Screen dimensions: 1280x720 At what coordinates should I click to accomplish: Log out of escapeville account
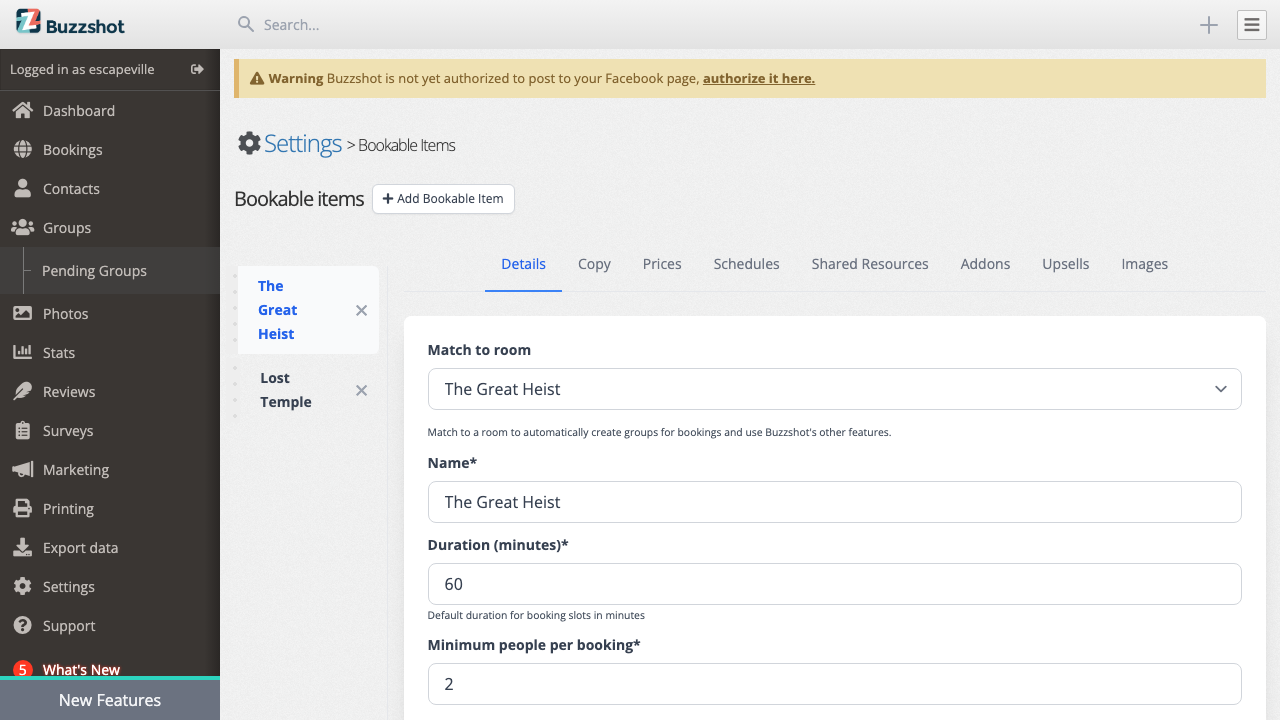[197, 69]
